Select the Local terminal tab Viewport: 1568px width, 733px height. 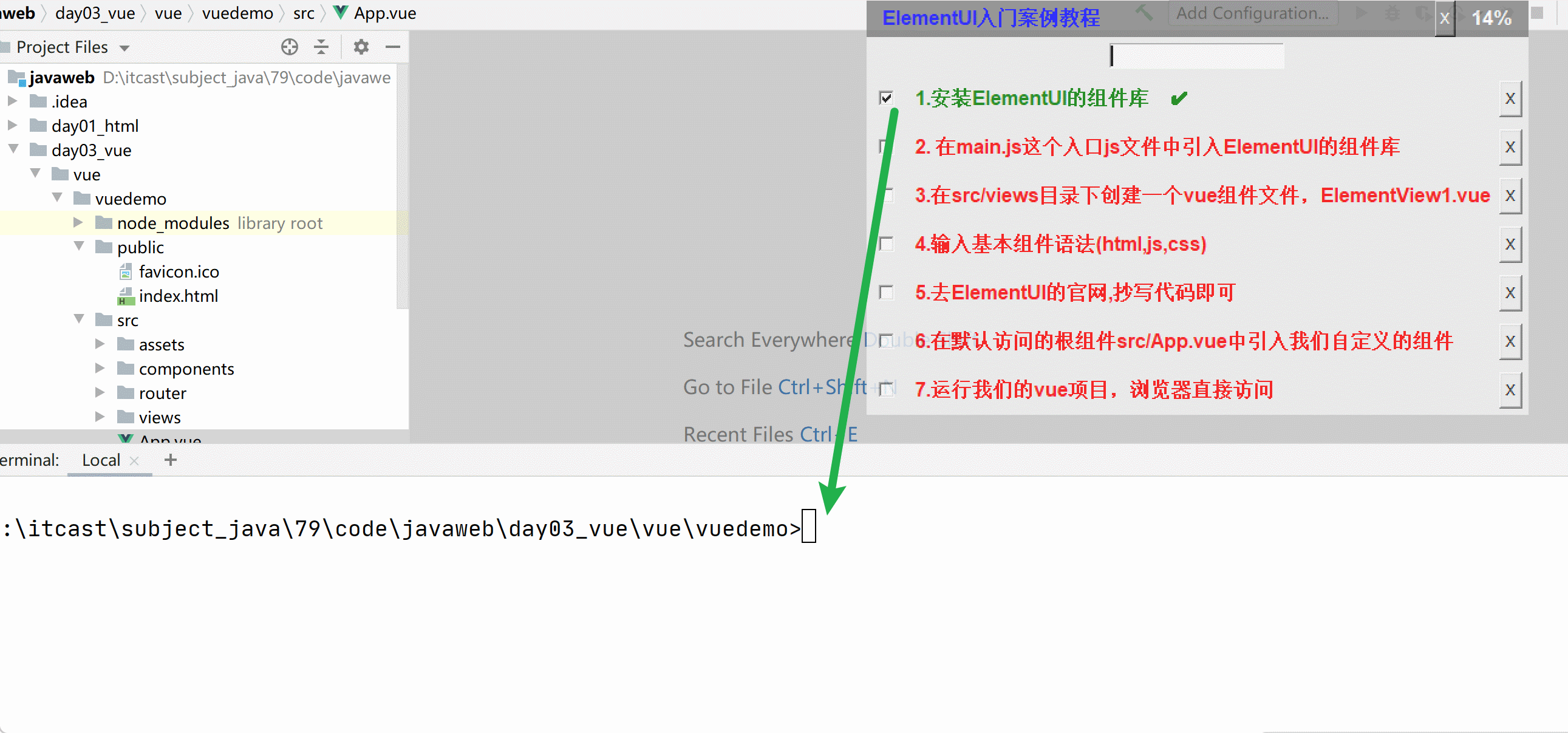[x=101, y=460]
